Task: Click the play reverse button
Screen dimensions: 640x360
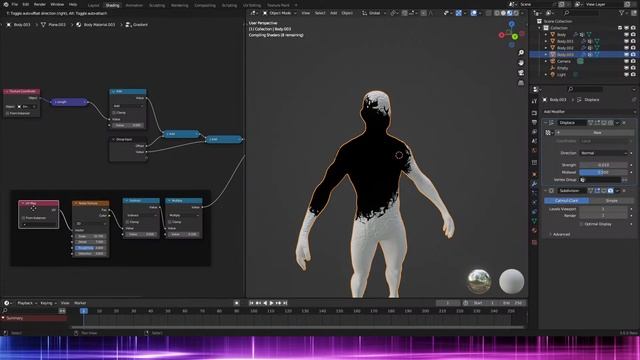Action: coord(265,303)
